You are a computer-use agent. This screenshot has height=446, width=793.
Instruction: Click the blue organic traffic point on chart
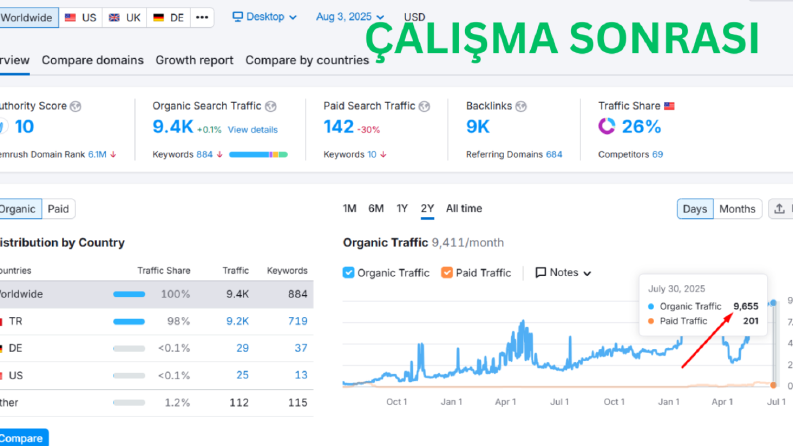click(773, 303)
